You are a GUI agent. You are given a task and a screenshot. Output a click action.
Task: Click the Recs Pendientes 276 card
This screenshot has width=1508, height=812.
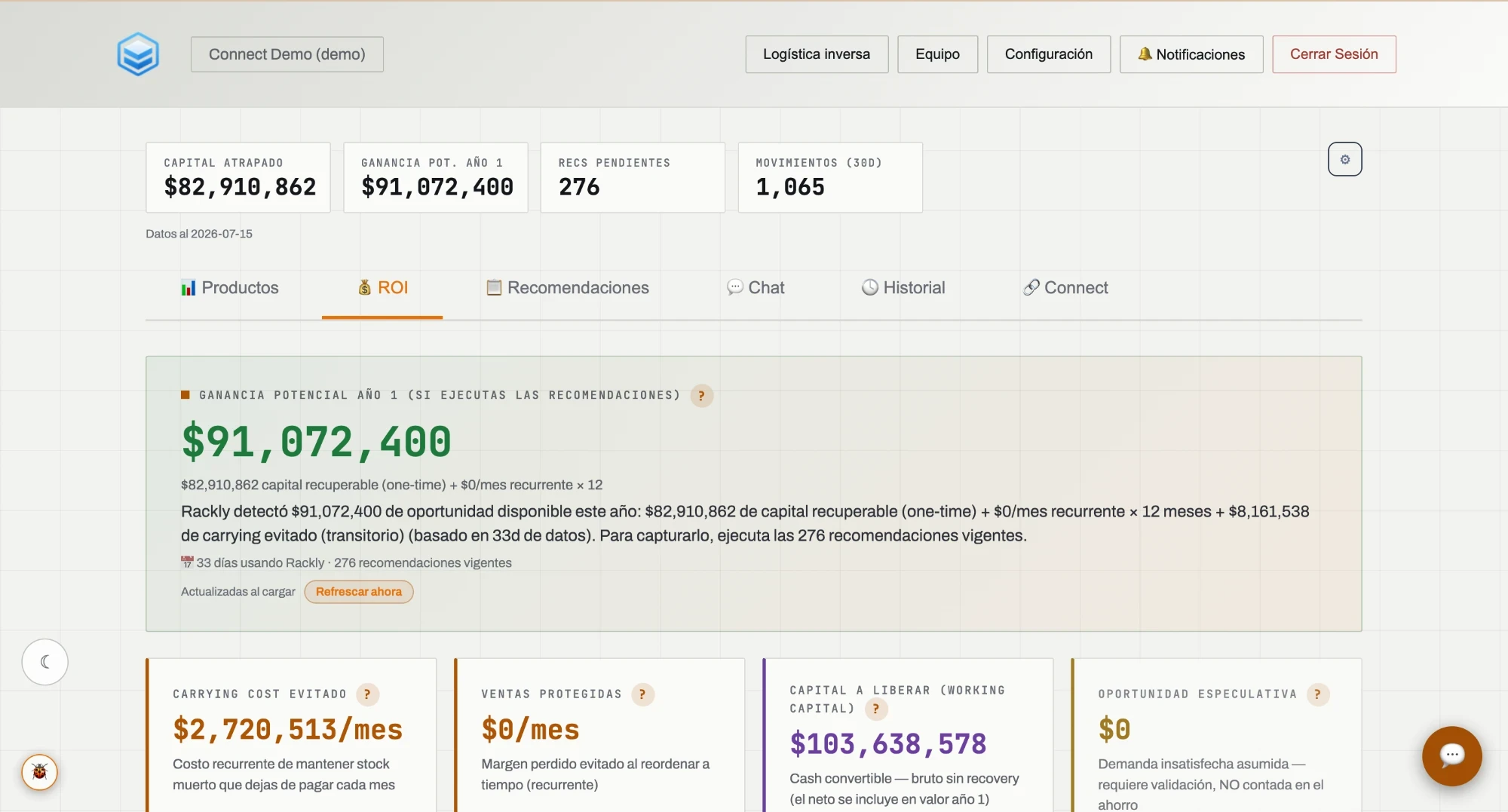[x=633, y=178]
